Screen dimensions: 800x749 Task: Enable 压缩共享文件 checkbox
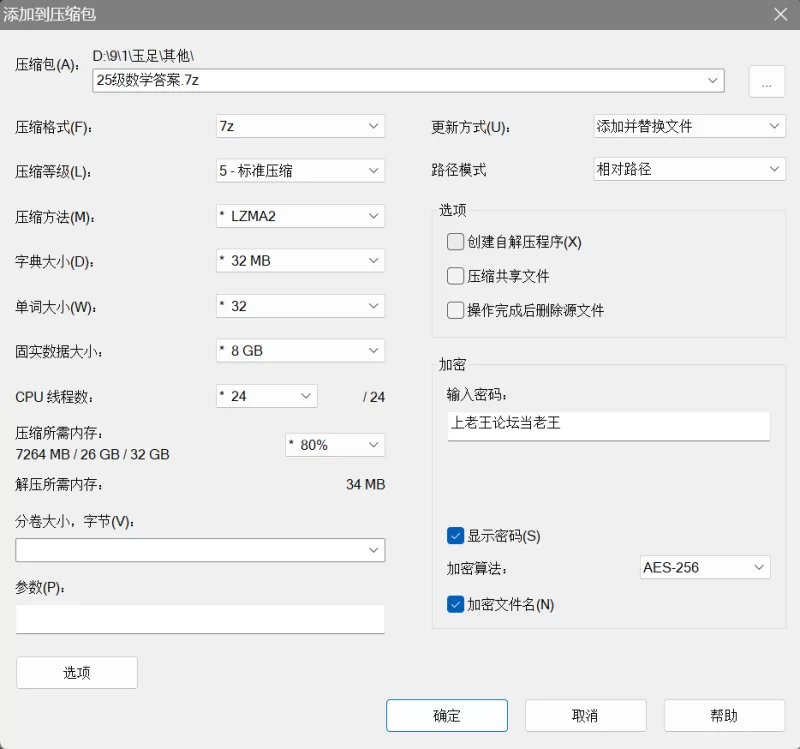coord(455,276)
